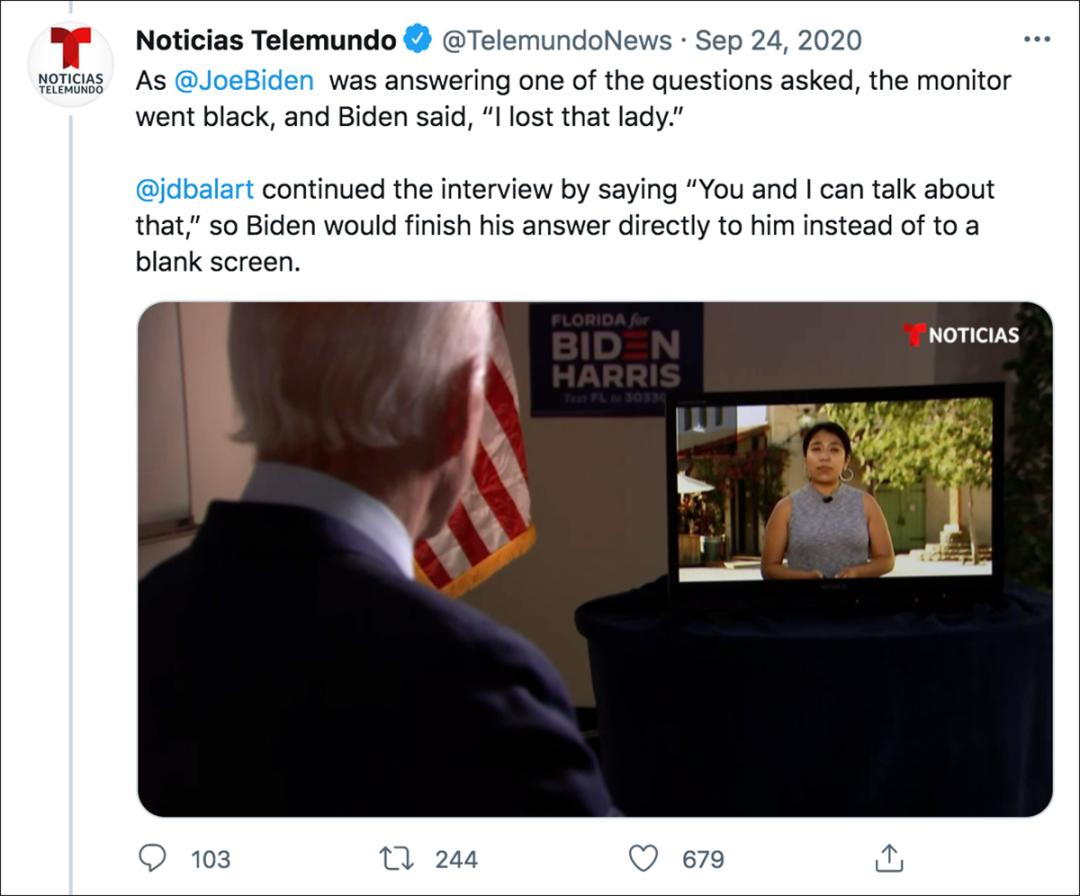Click the Biden Harris sign in the photo
Viewport: 1080px width, 896px height.
coord(616,357)
